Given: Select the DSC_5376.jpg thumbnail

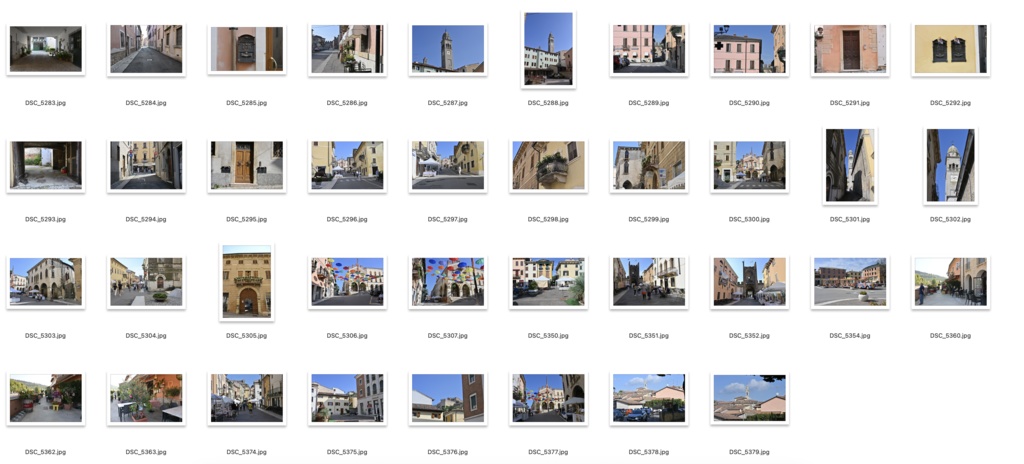Looking at the screenshot, I should click(x=448, y=398).
